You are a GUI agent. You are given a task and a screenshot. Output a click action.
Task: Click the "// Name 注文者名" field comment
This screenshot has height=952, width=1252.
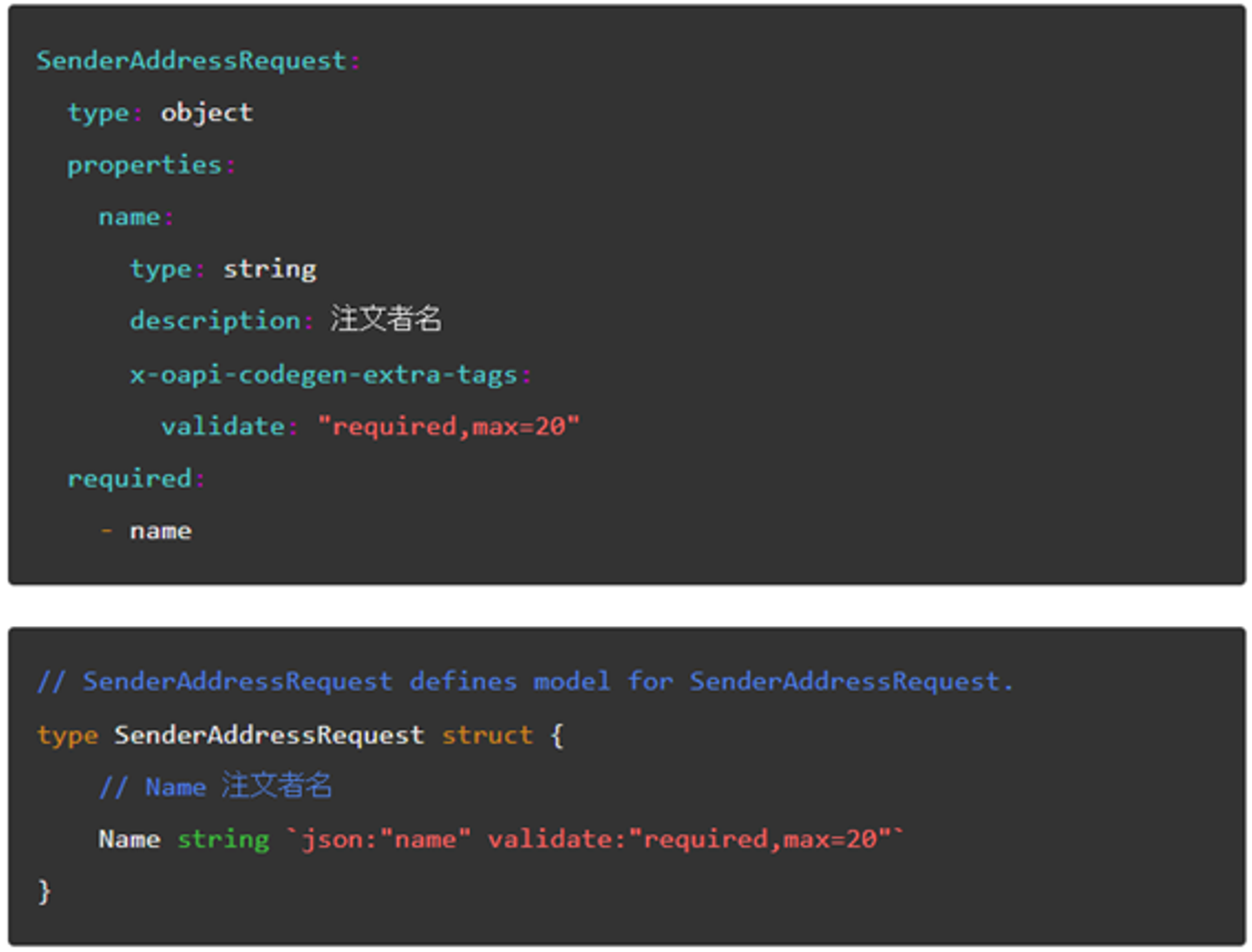(x=216, y=787)
